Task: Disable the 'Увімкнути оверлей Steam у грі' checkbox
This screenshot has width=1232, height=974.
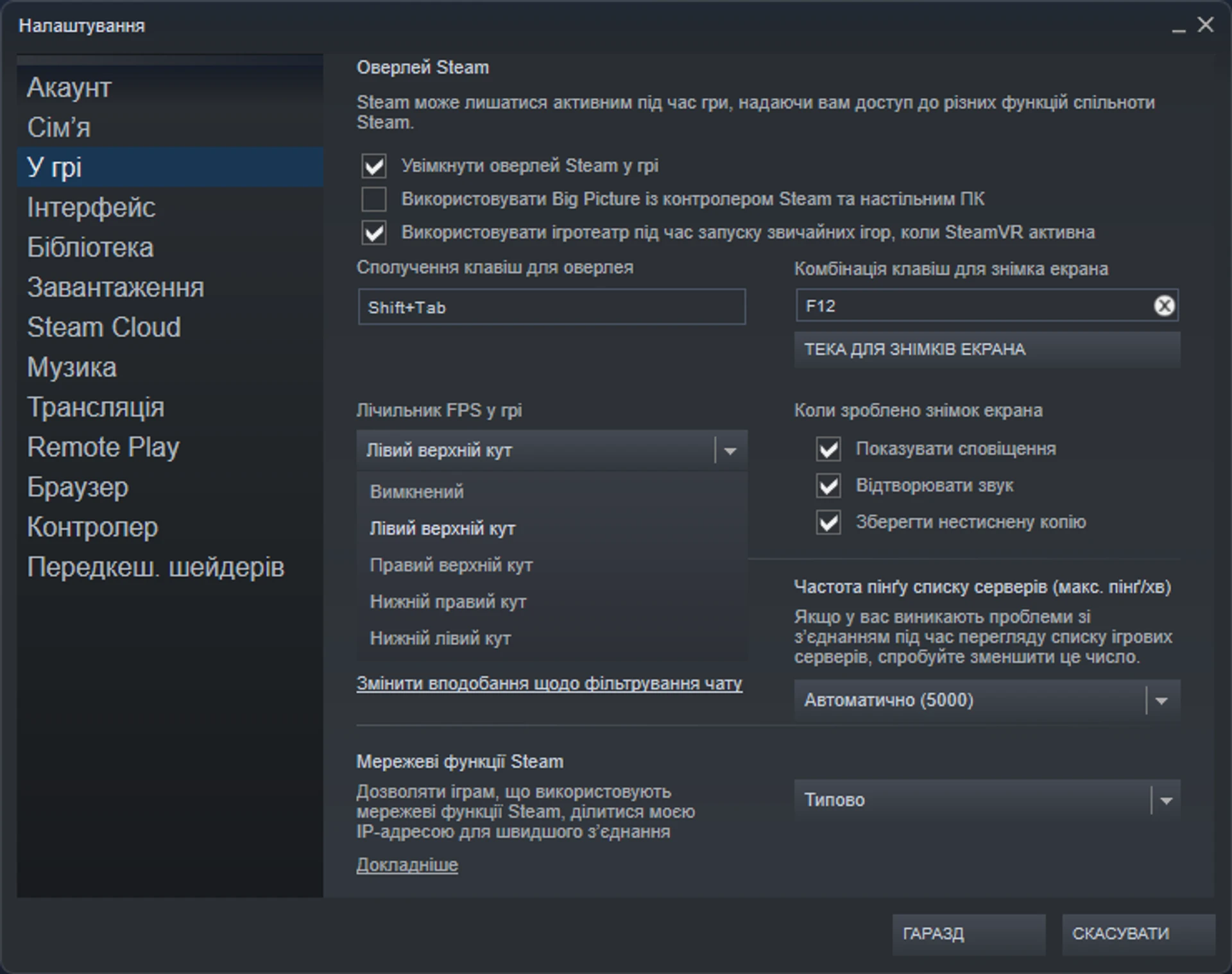Action: coord(374,166)
